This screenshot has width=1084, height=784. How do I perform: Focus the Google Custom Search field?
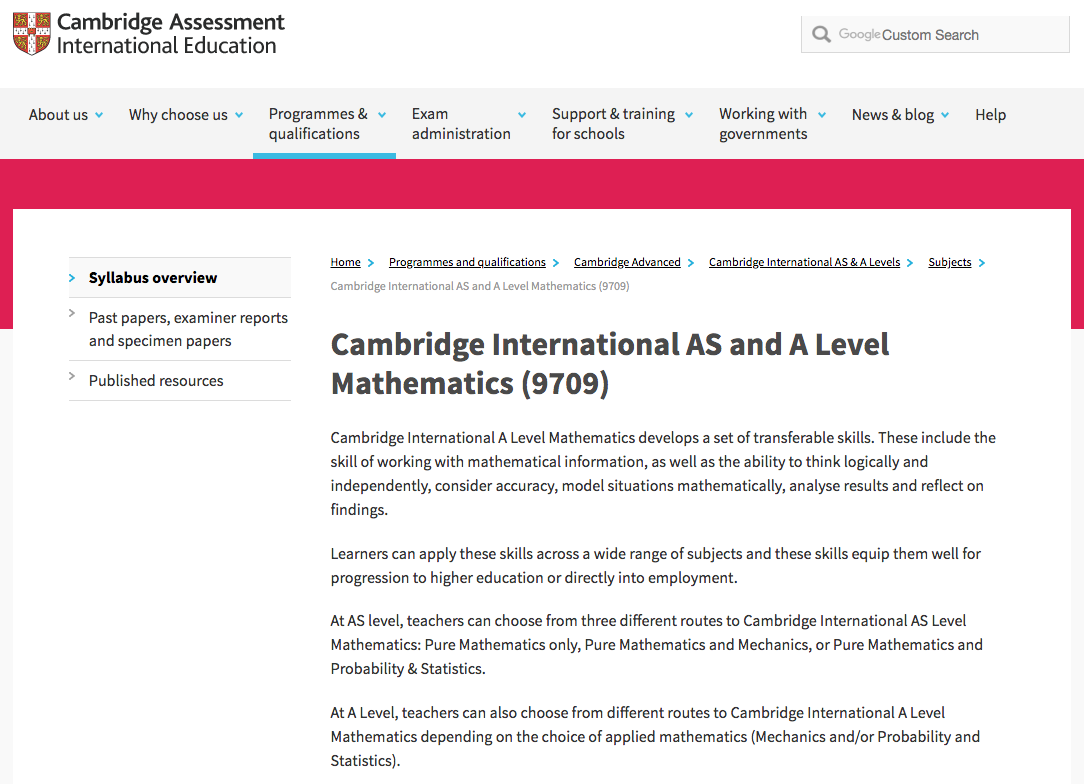point(935,34)
